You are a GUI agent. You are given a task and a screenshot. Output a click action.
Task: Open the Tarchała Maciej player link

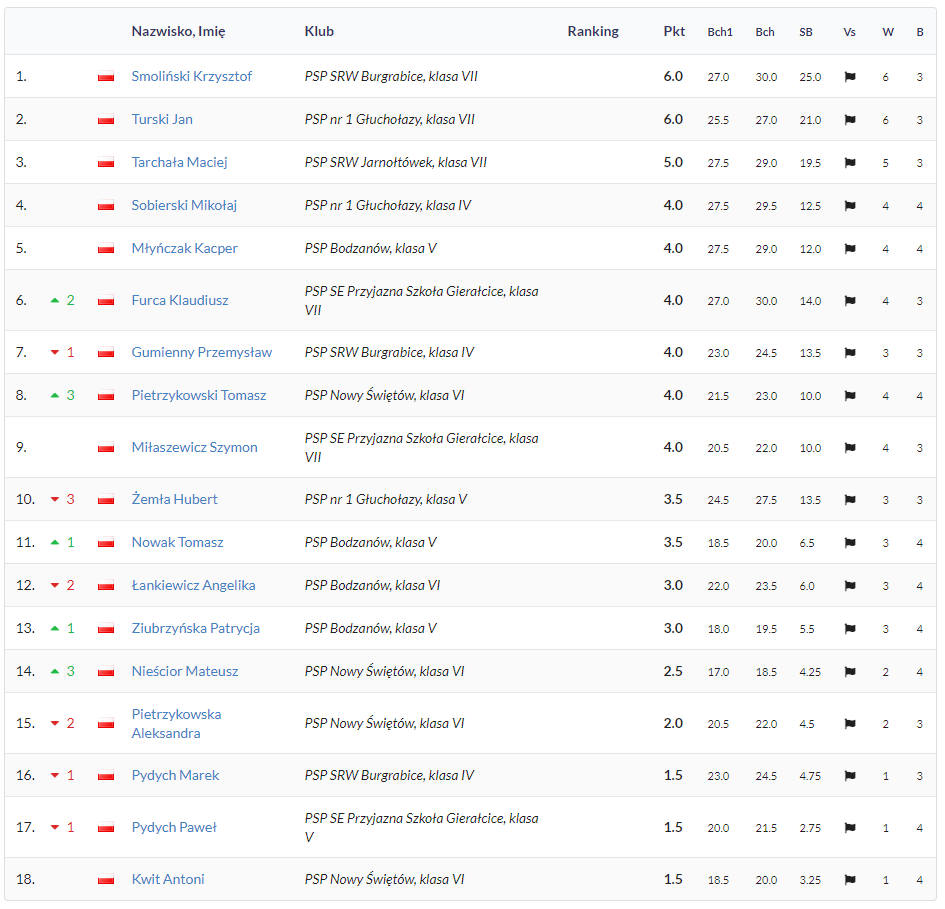[x=180, y=162]
